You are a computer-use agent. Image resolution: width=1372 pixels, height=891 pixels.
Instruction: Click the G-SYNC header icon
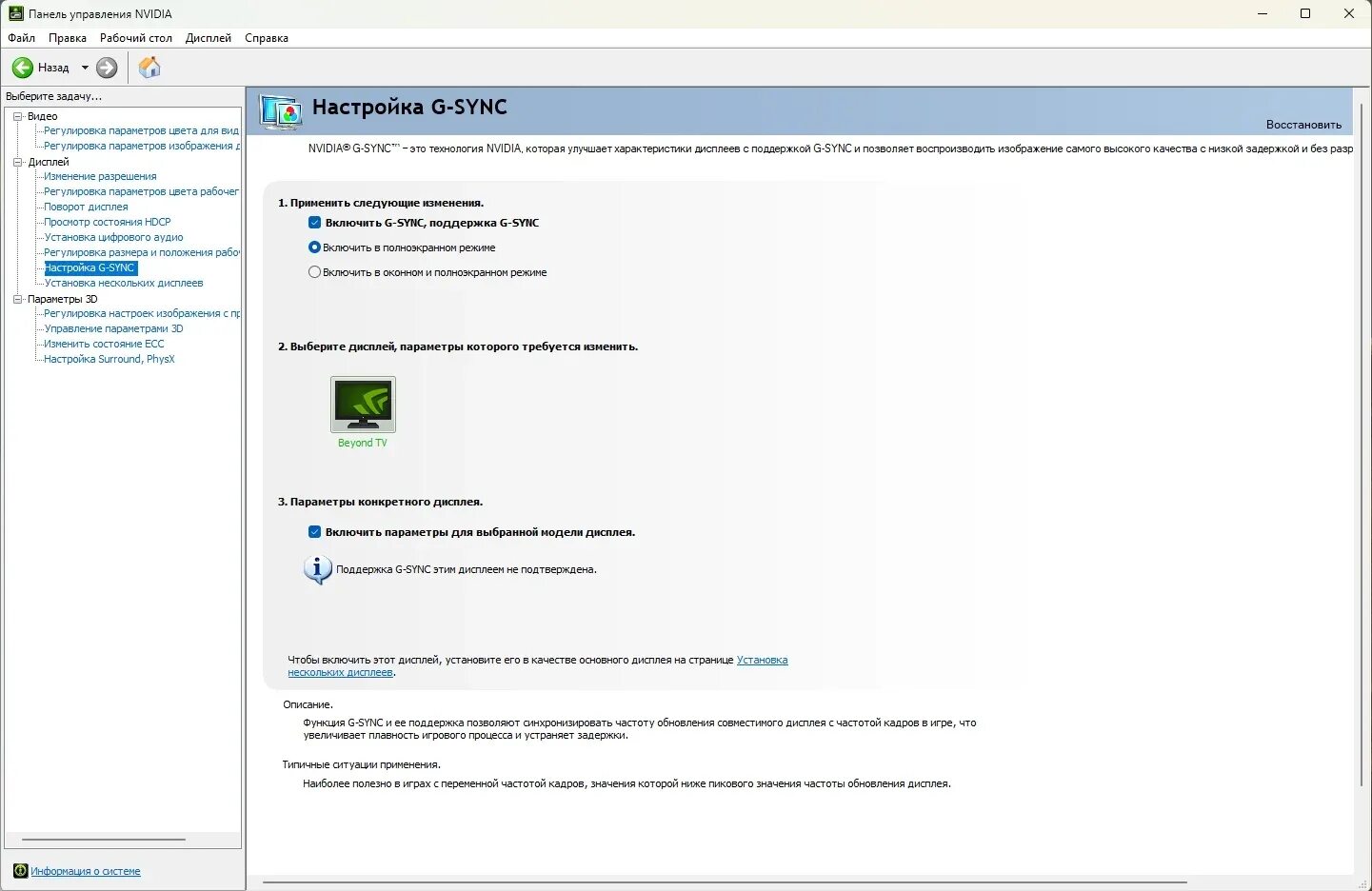click(x=281, y=112)
